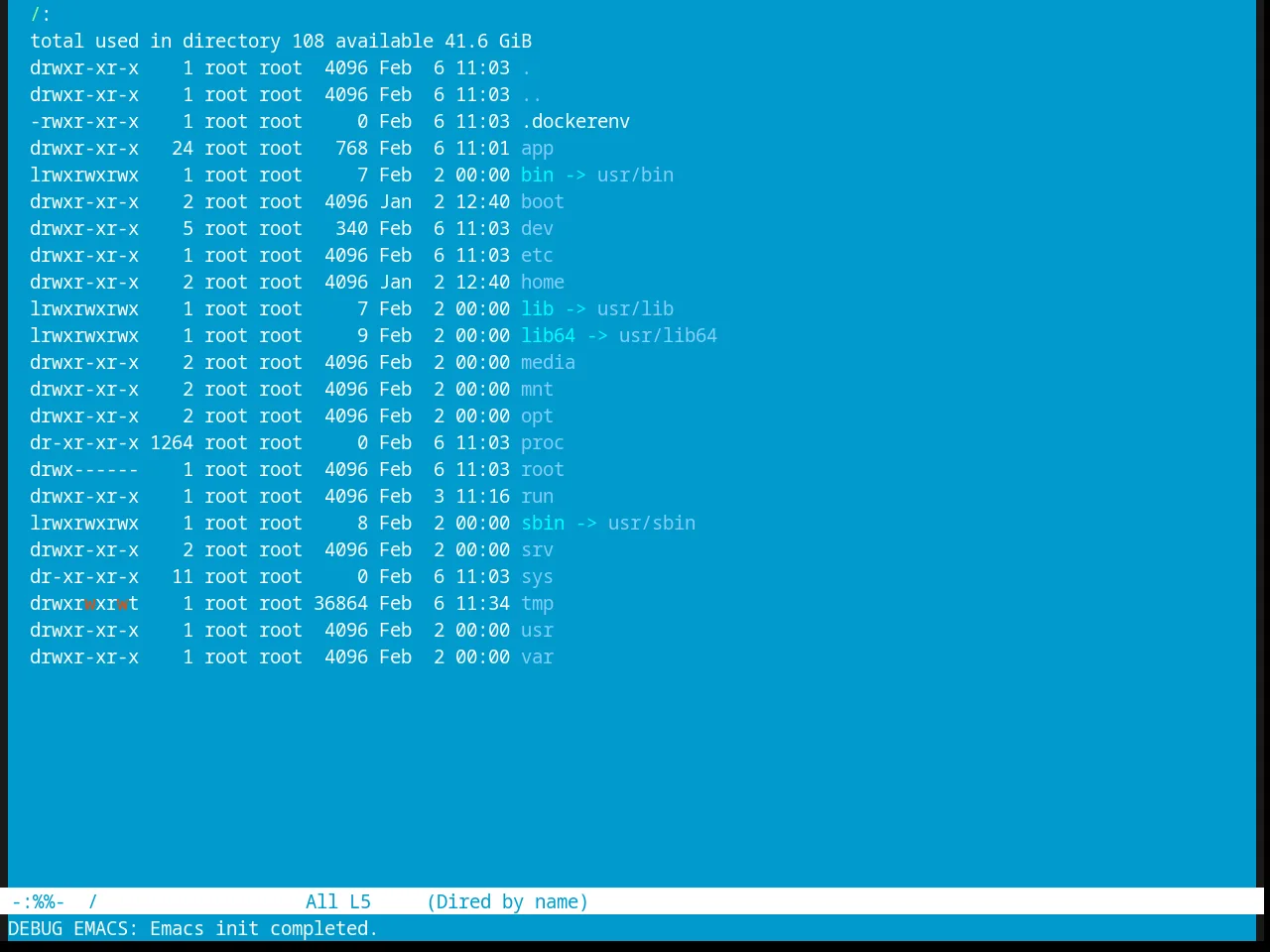The image size is (1270, 952).
Task: Click the usr/bin symlink target
Action: pos(635,175)
